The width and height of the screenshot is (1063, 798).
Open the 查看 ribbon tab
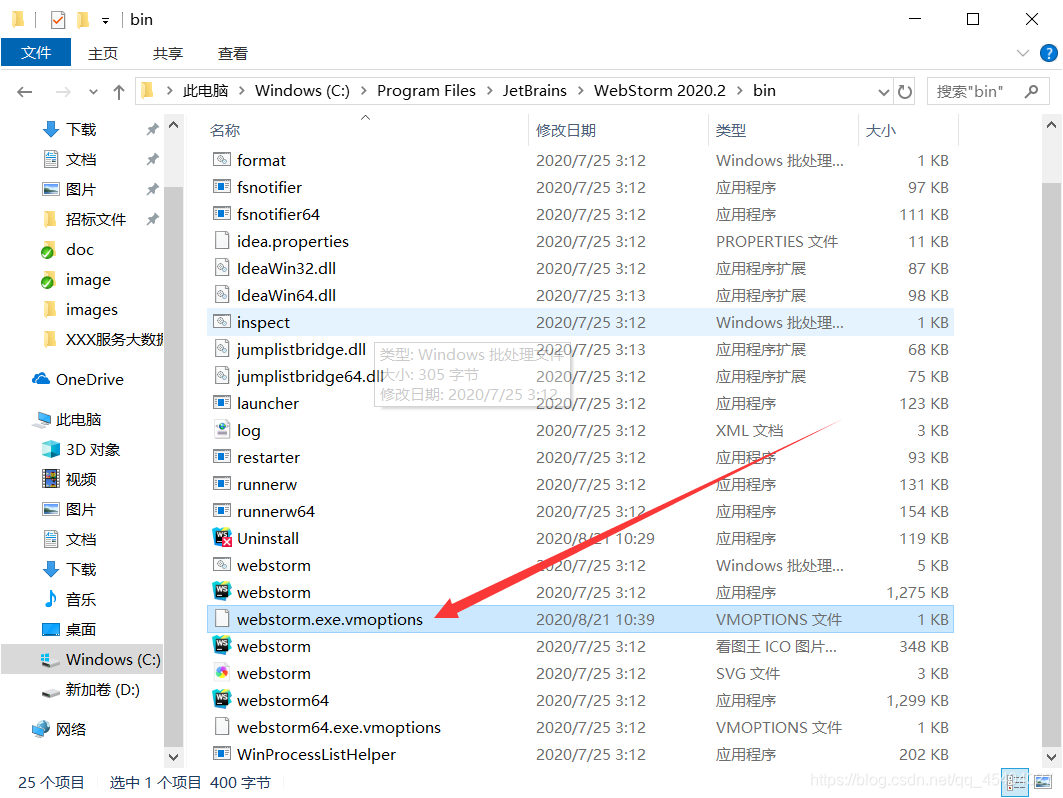tap(233, 54)
